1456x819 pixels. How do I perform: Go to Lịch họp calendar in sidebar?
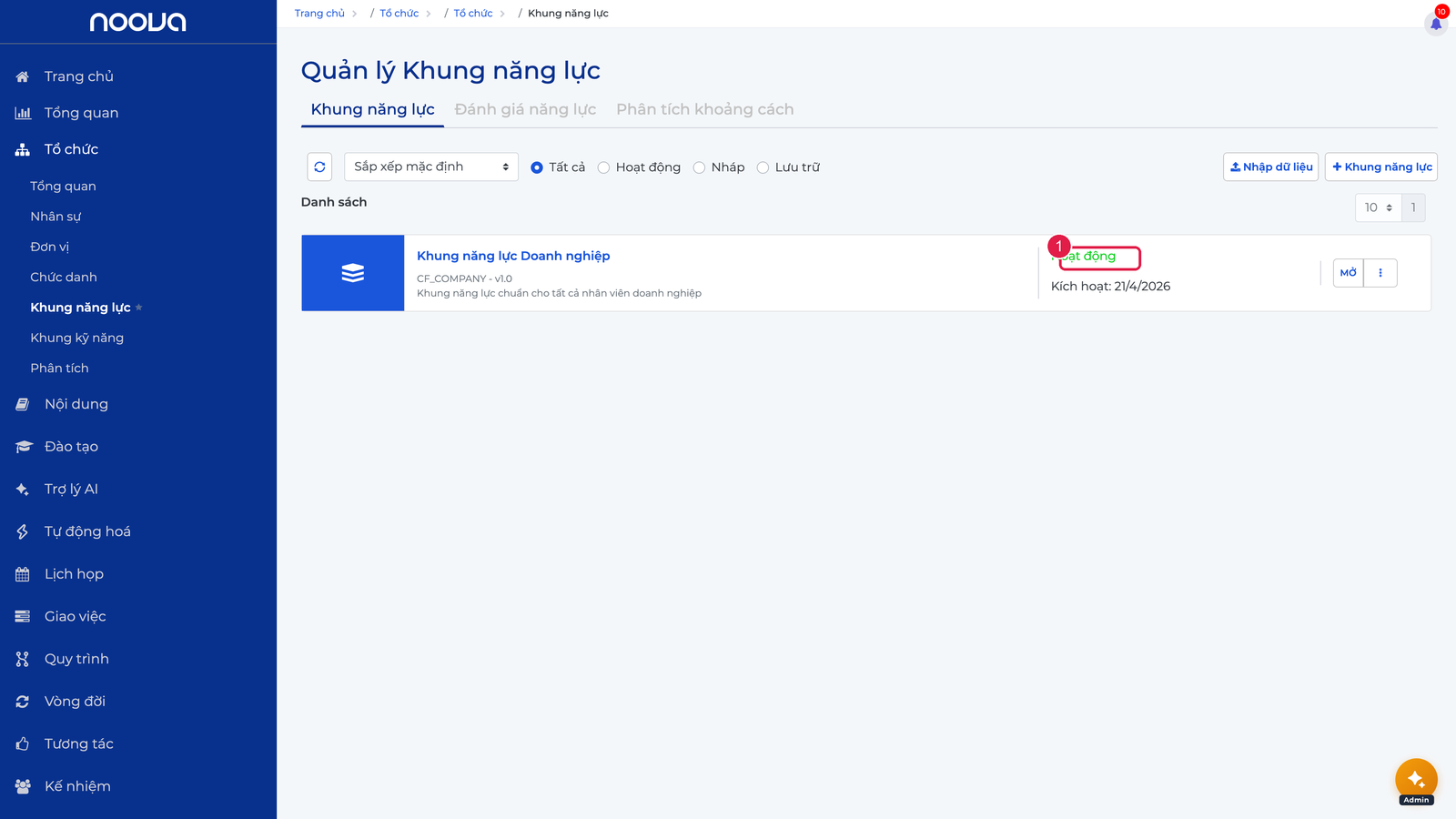[74, 574]
